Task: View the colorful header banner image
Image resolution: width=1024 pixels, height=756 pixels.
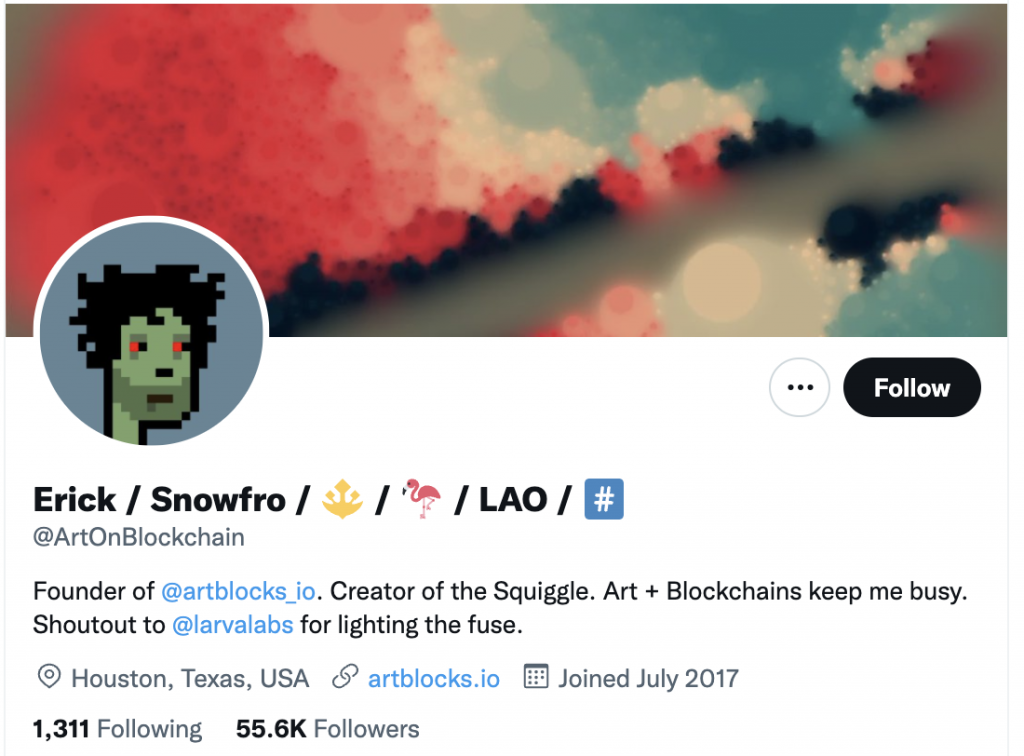Action: 506,170
